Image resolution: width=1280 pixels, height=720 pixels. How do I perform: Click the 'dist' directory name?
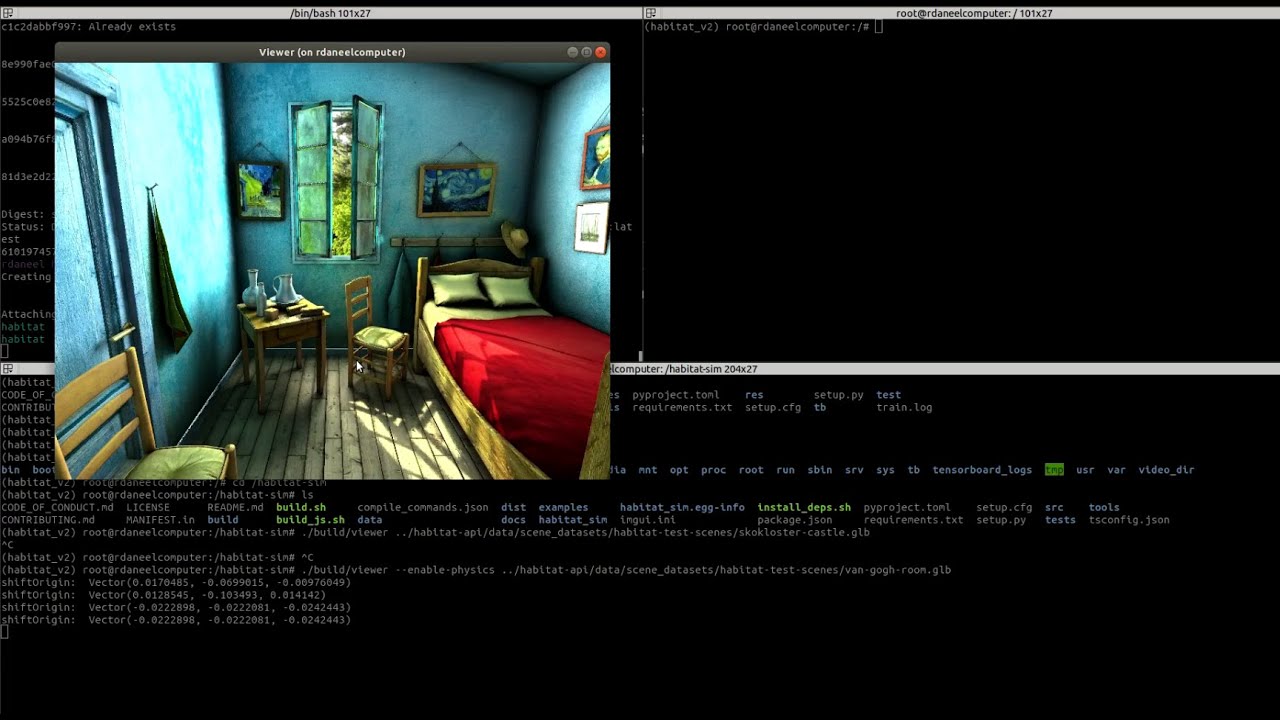[x=513, y=508]
